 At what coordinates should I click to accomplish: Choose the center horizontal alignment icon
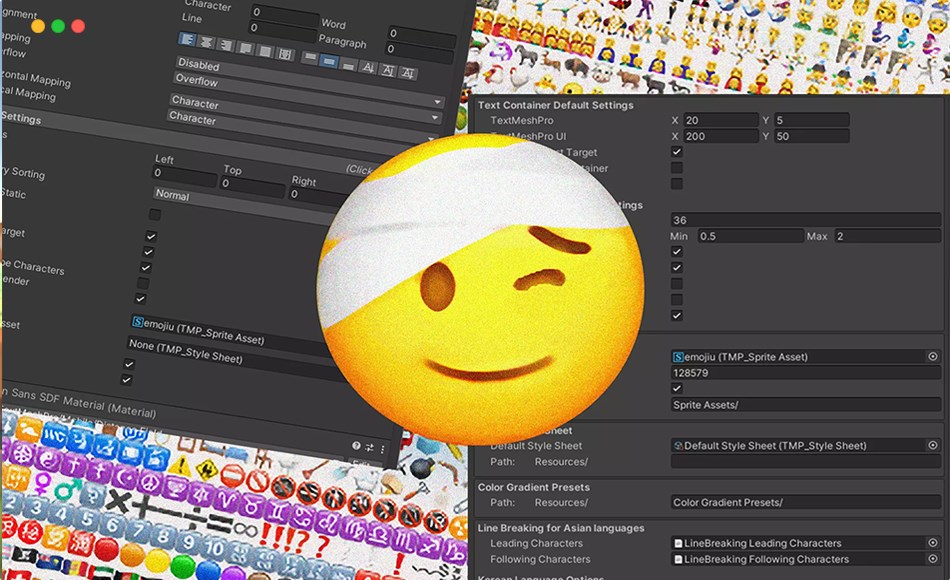[207, 42]
